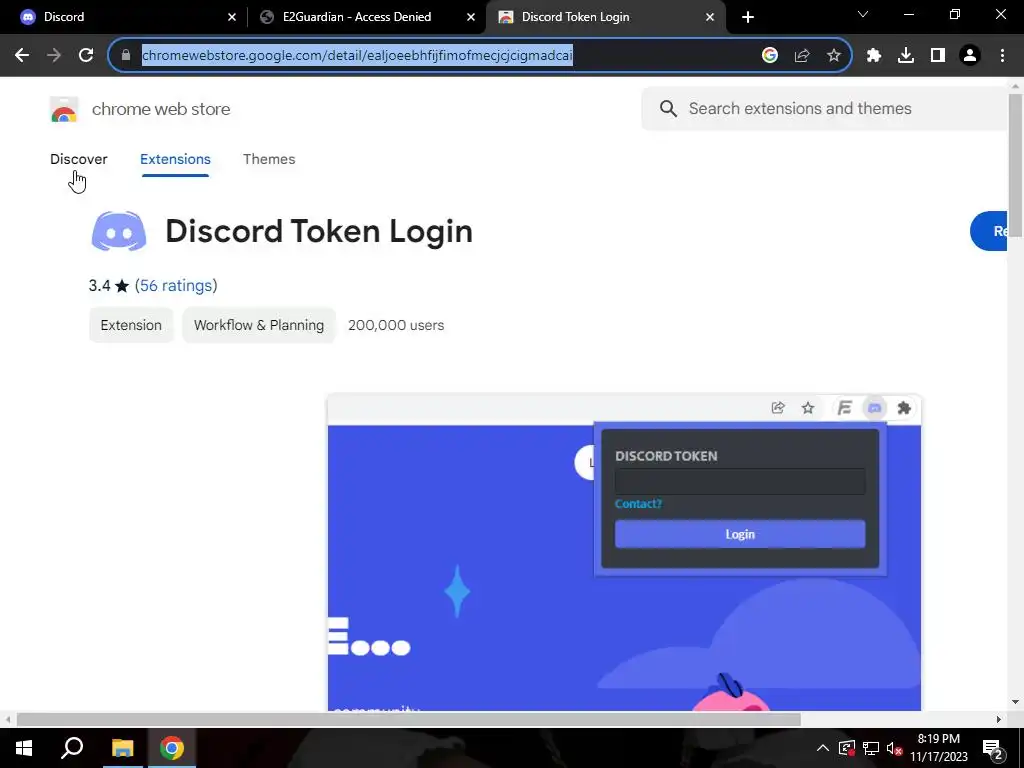Viewport: 1024px width, 768px height.
Task: Click the Discord Token Login heading
Action: coord(319,231)
